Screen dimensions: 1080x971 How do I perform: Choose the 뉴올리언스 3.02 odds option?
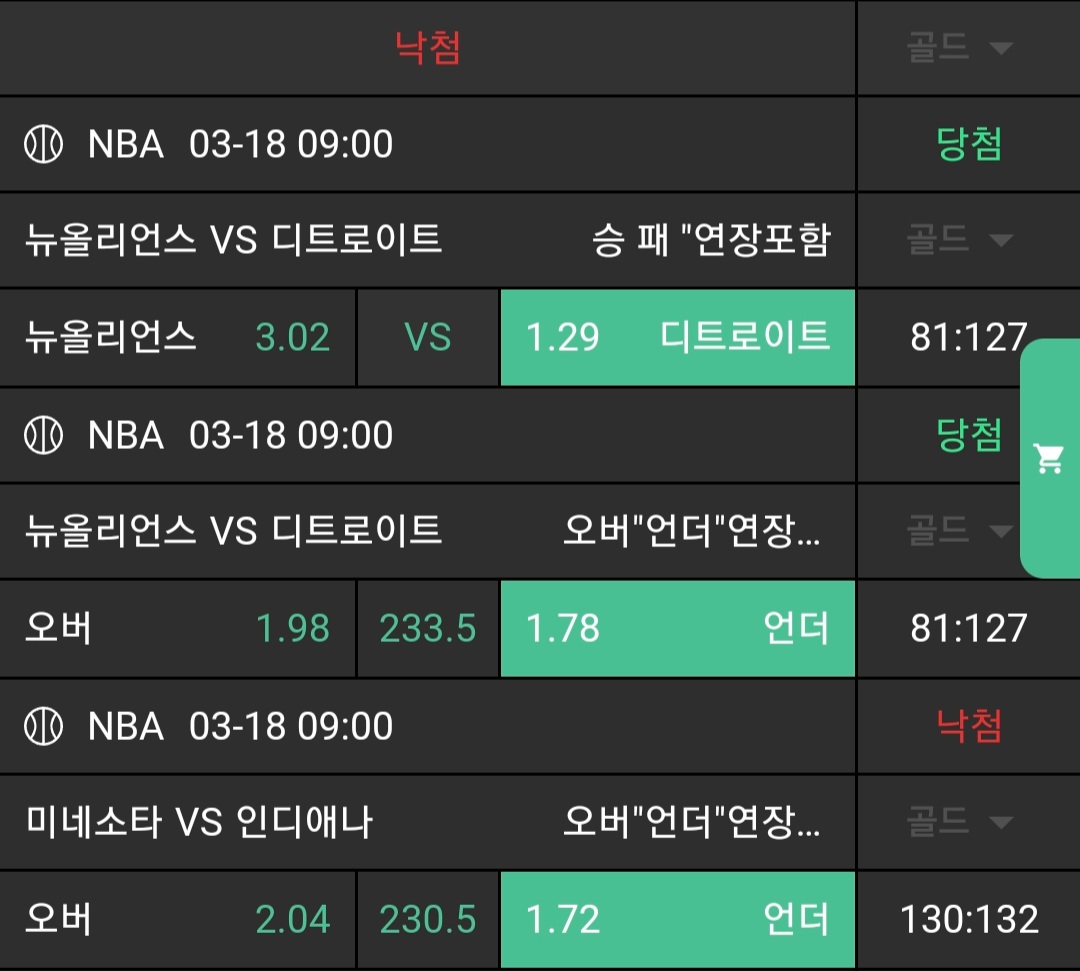[178, 338]
